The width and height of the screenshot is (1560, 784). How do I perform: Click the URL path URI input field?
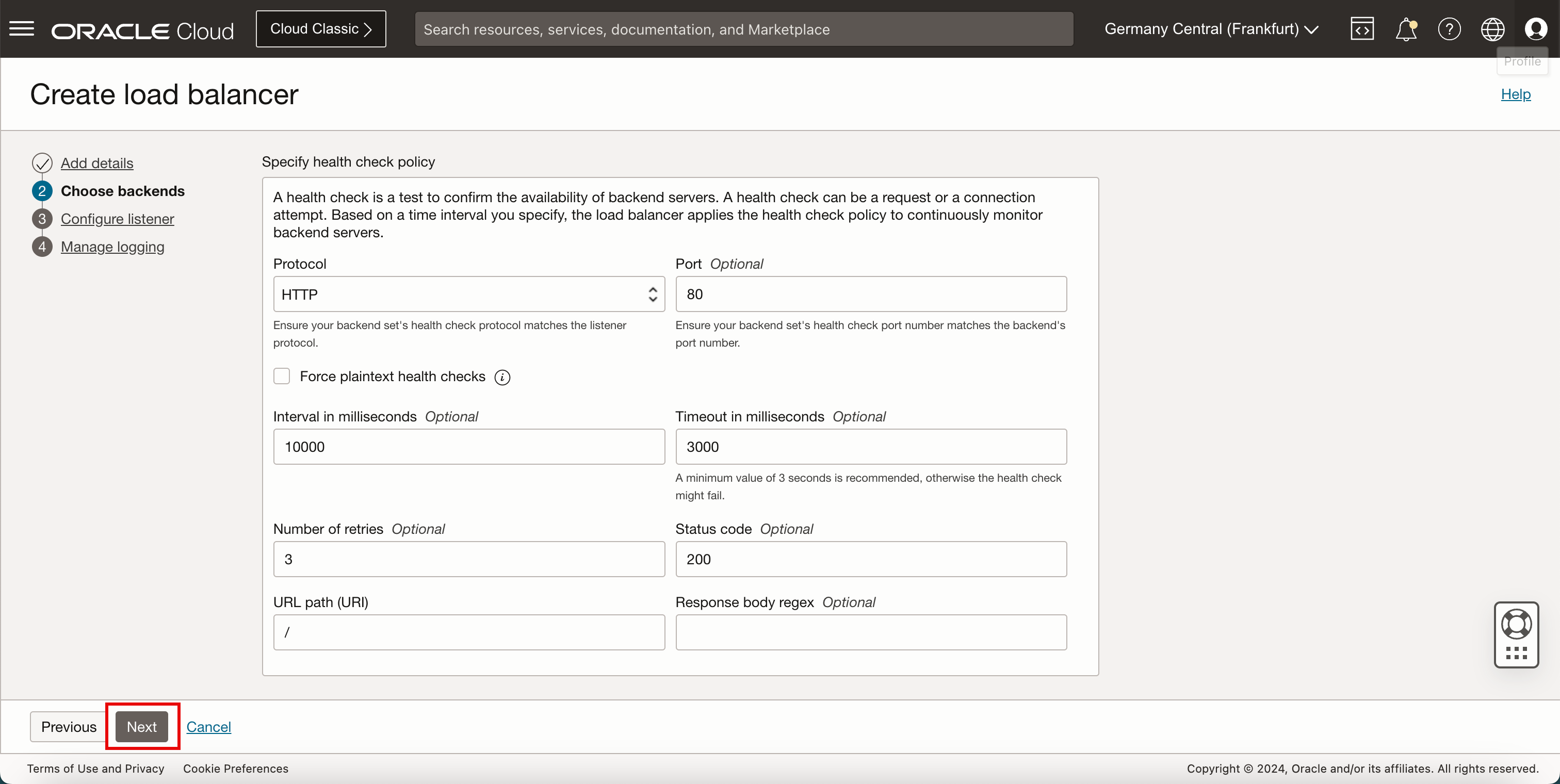point(469,633)
